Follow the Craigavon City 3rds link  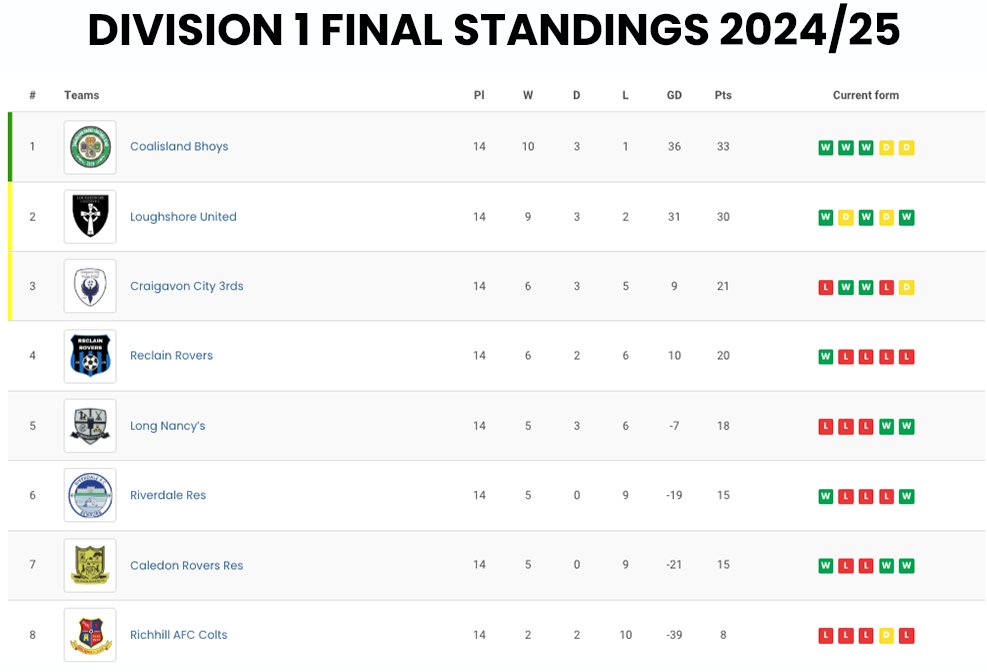tap(186, 286)
